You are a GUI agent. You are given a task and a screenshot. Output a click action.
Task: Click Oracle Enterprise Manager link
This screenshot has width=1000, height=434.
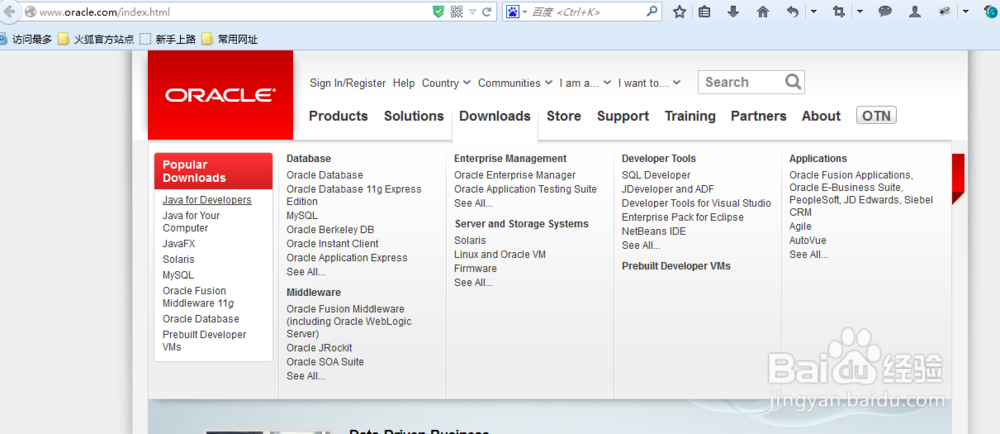click(x=515, y=175)
